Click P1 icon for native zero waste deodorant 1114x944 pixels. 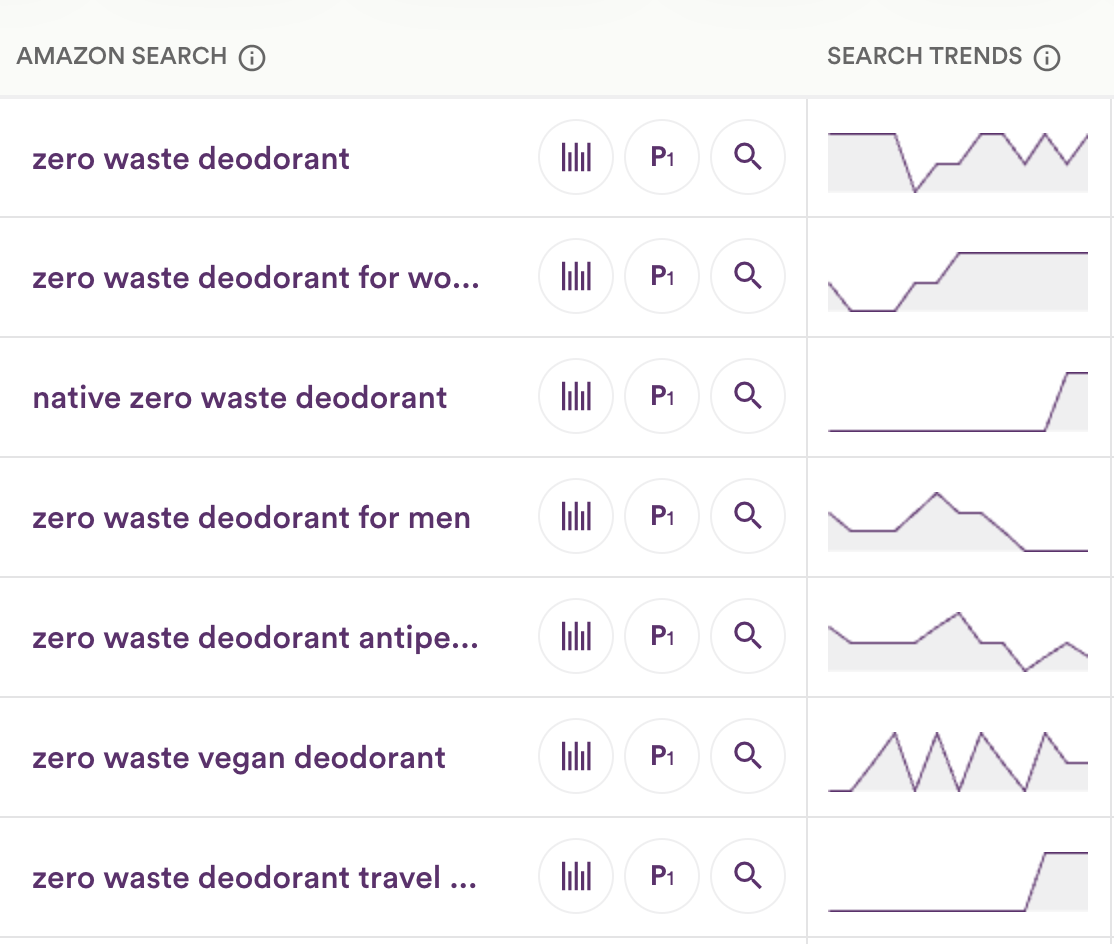click(661, 396)
